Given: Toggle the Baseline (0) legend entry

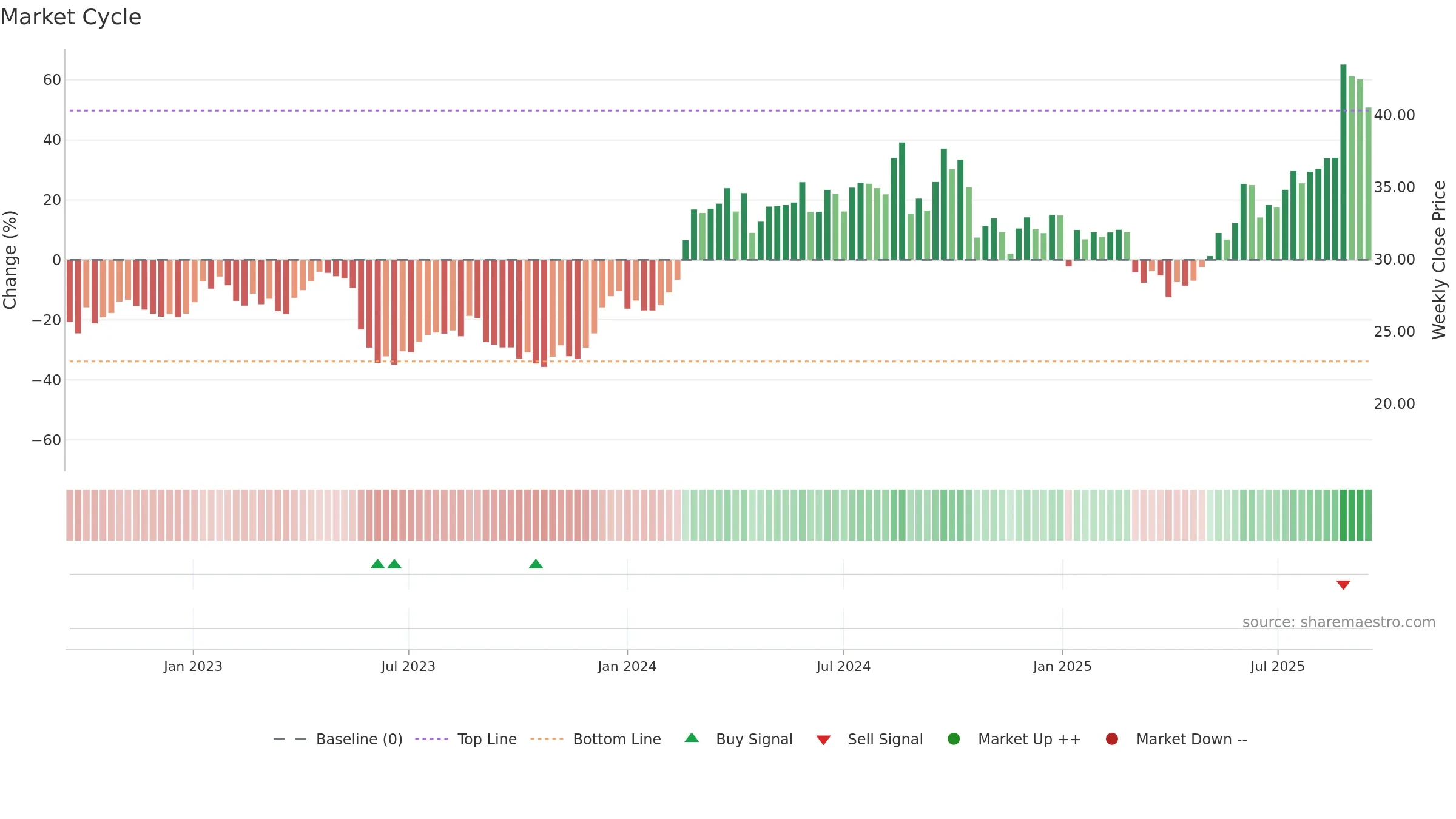Looking at the screenshot, I should tap(338, 739).
